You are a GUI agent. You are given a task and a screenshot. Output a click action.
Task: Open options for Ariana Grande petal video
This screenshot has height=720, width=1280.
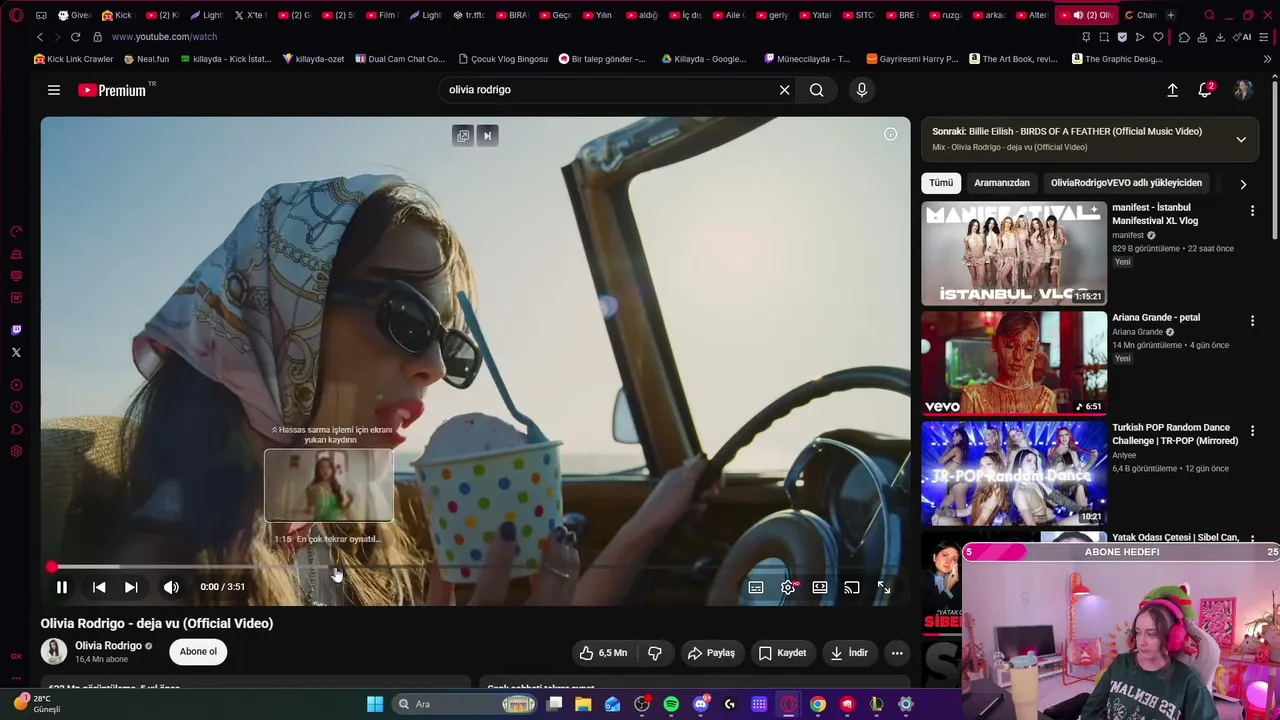click(1252, 321)
